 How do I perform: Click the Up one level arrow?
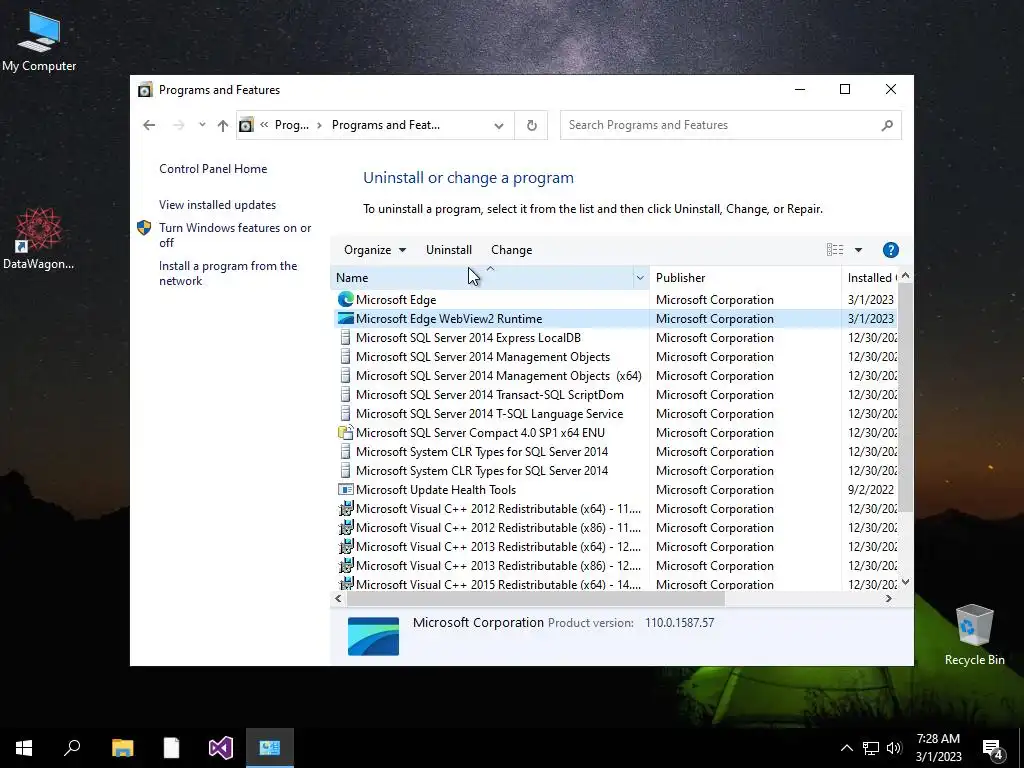pyautogui.click(x=223, y=125)
